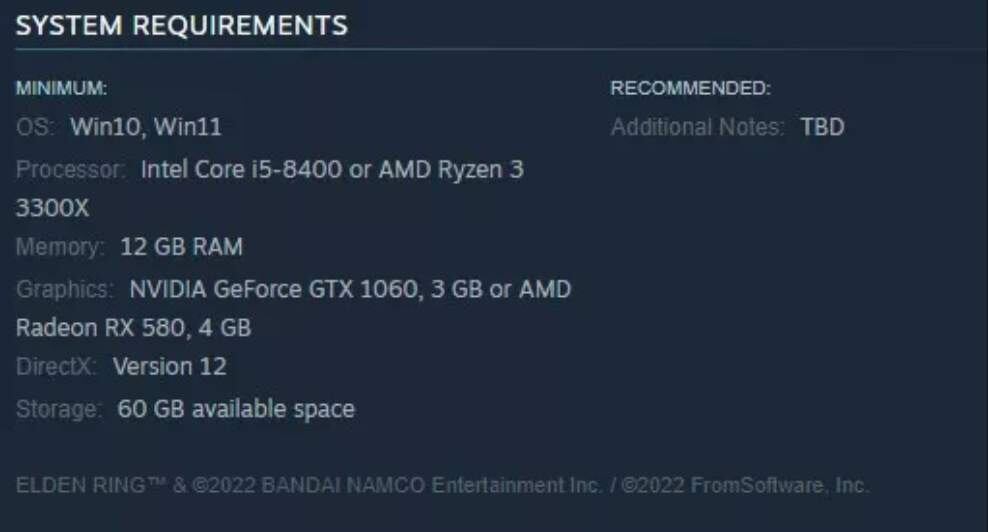Image resolution: width=988 pixels, height=532 pixels.
Task: Select the Win10, Win11 text
Action: point(146,128)
